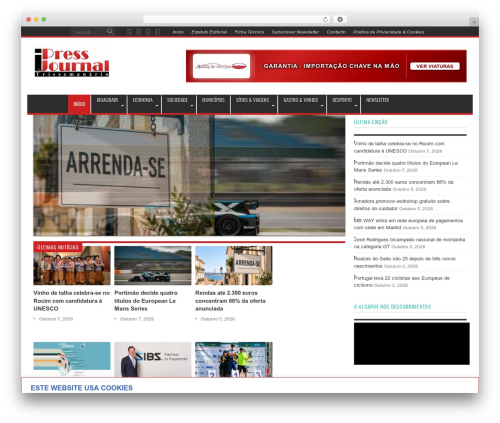Open sidebar link Vinho de talha candidatura UNESCO
This screenshot has height=423, width=500.
[x=399, y=147]
